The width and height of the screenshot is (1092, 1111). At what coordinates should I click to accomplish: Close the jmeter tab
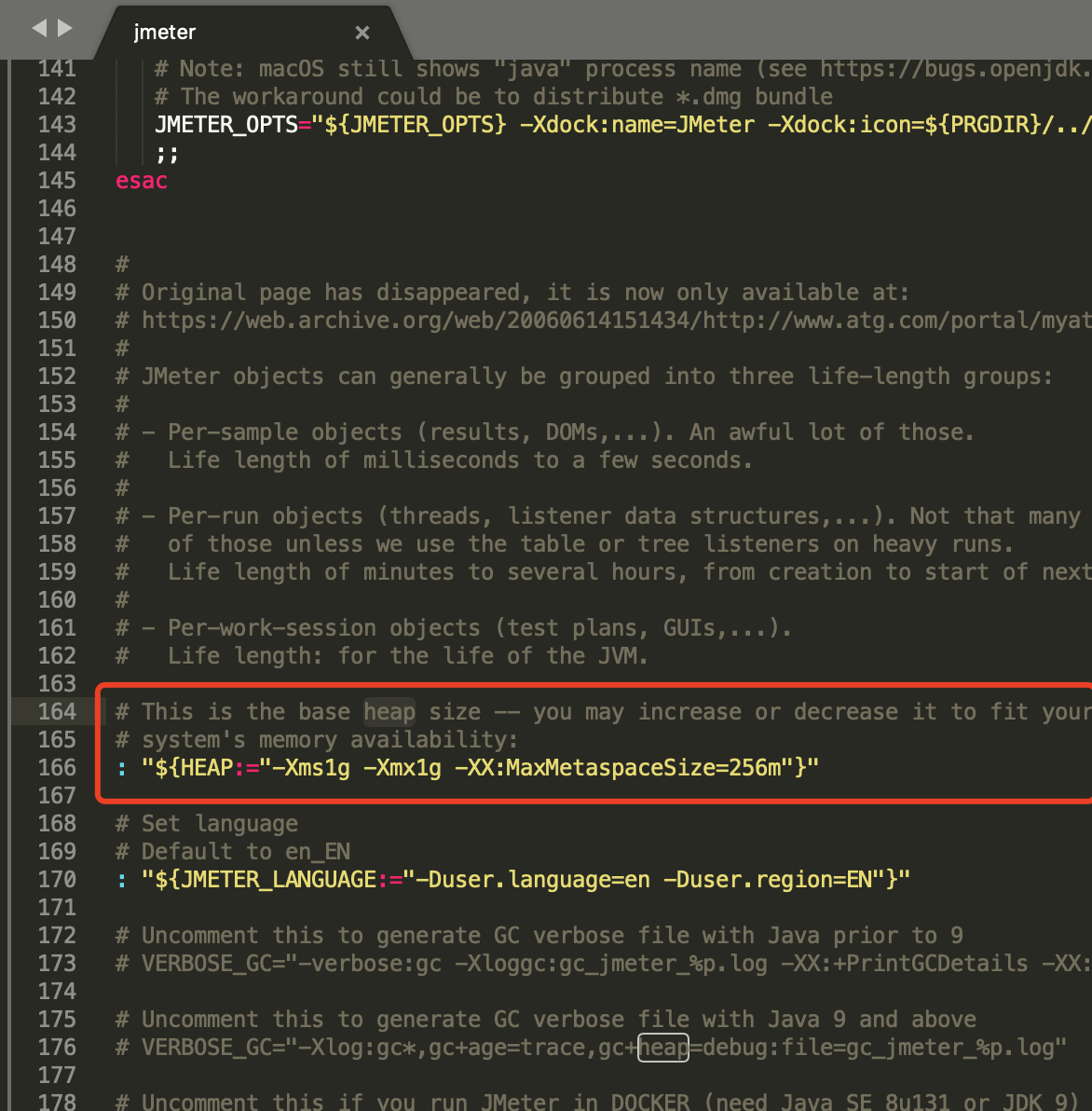(x=362, y=32)
